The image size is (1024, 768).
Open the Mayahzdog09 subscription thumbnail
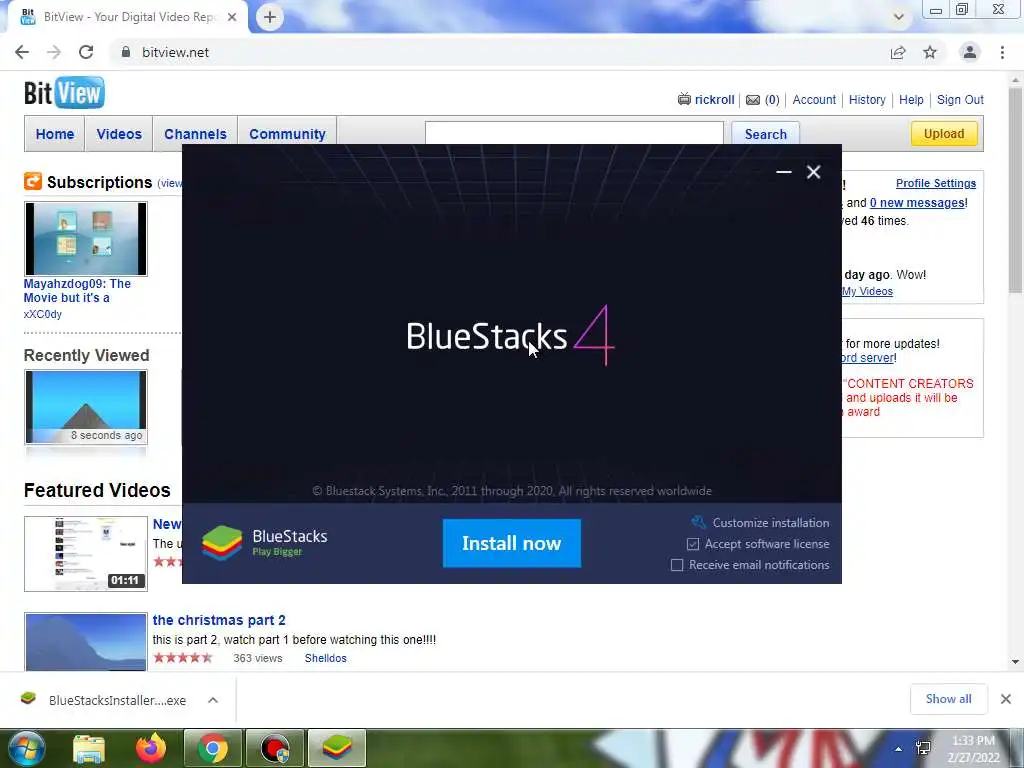(86, 238)
